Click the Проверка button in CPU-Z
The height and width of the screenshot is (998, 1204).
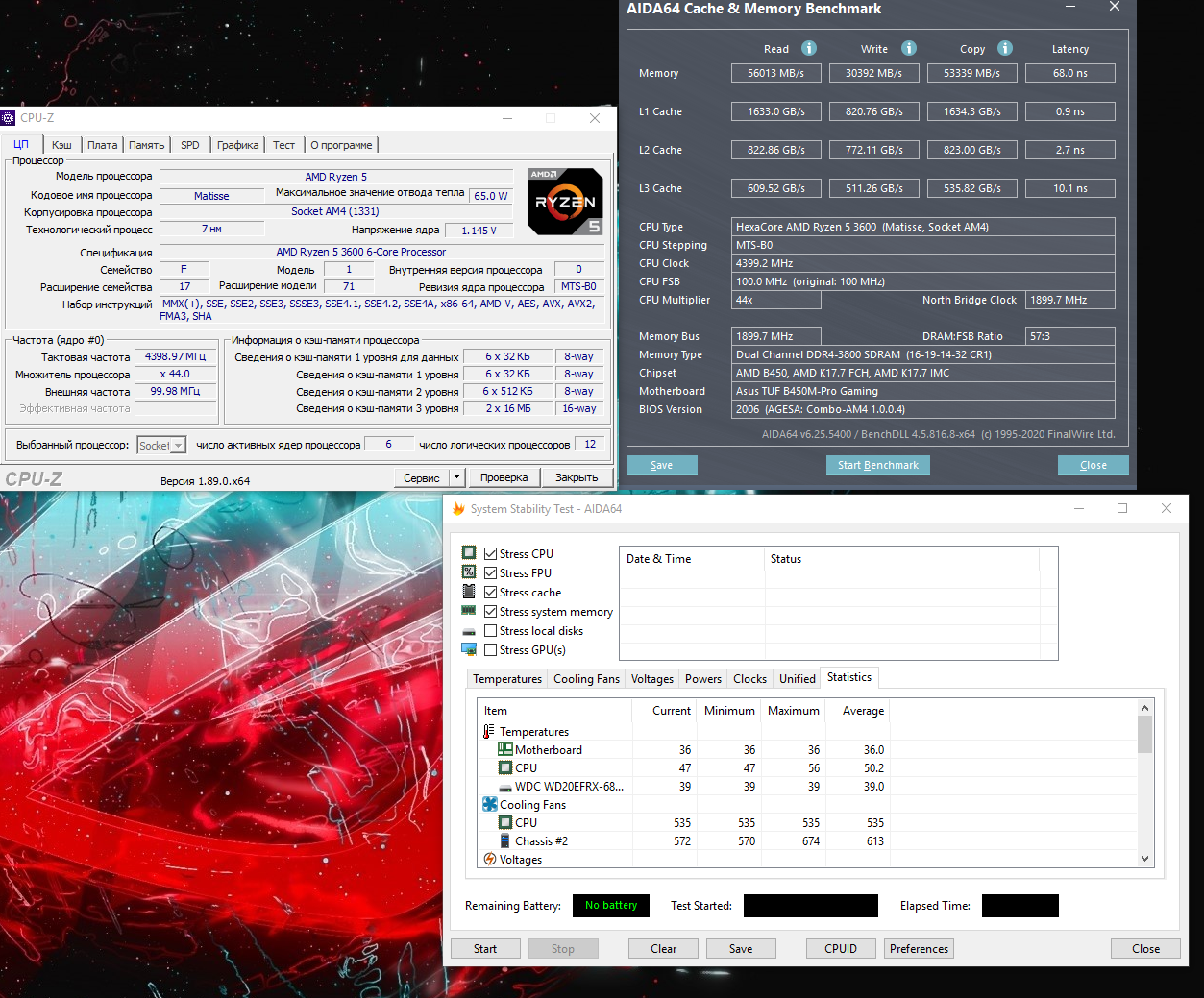(504, 477)
